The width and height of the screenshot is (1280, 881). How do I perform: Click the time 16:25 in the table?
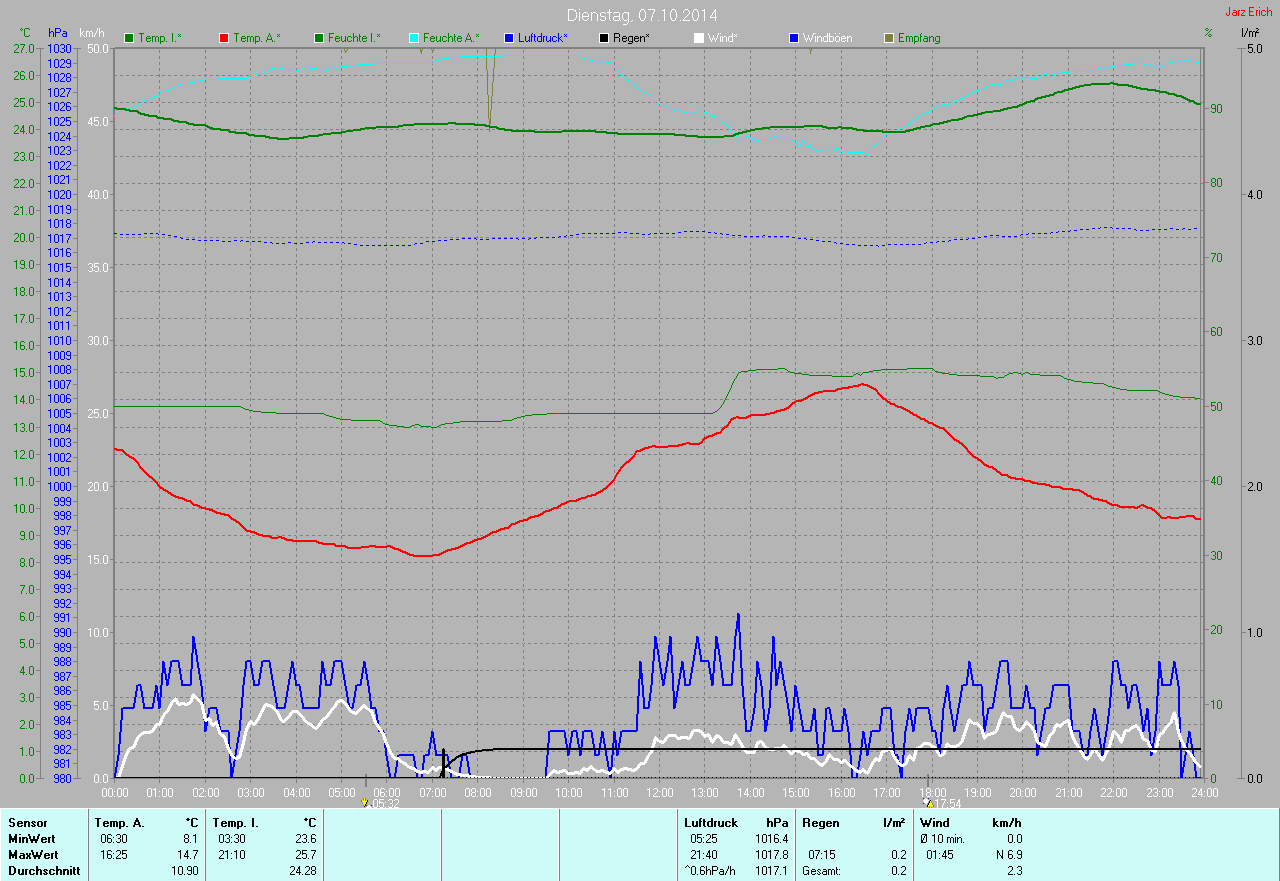114,855
